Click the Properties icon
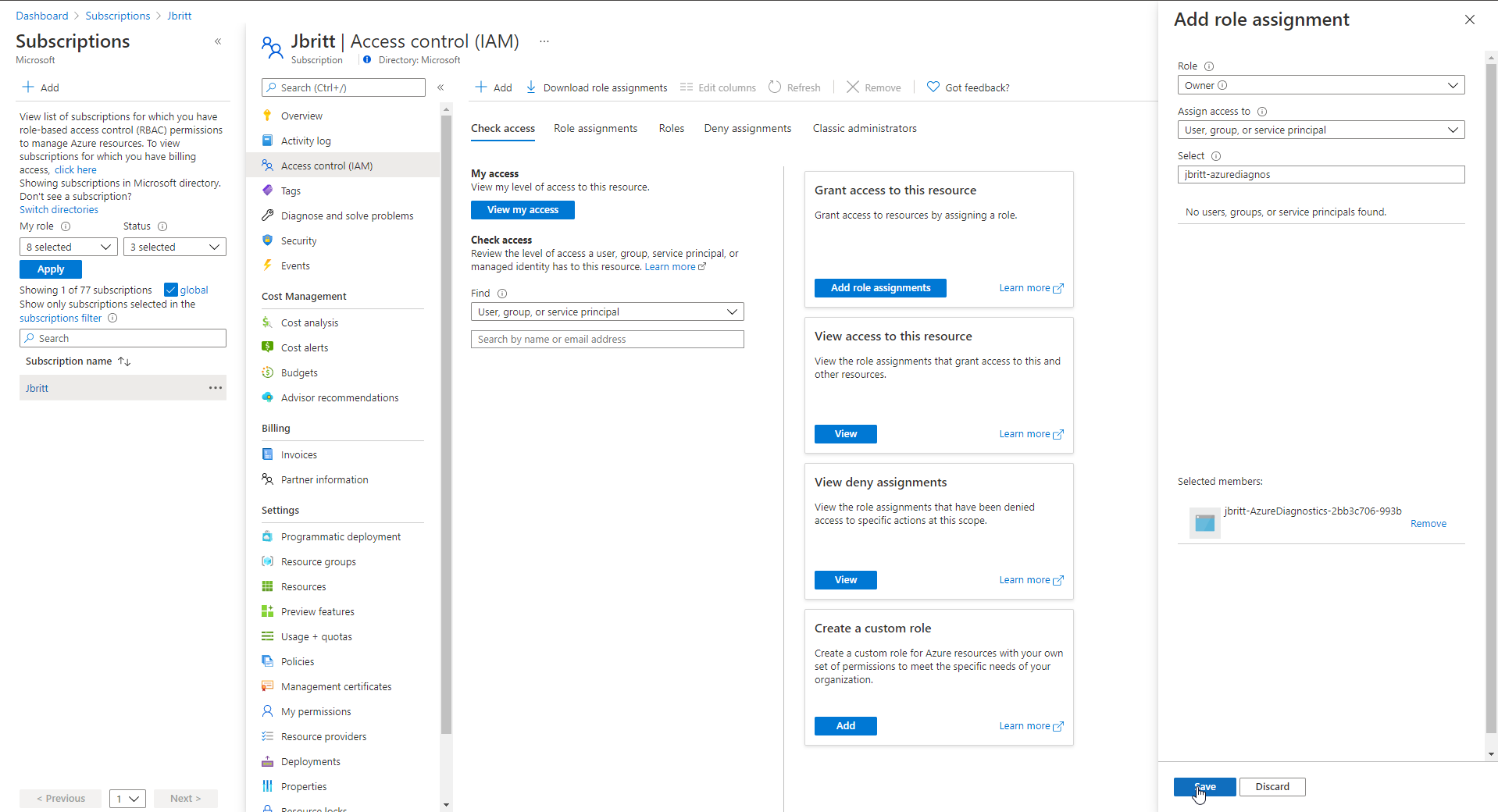 click(267, 786)
